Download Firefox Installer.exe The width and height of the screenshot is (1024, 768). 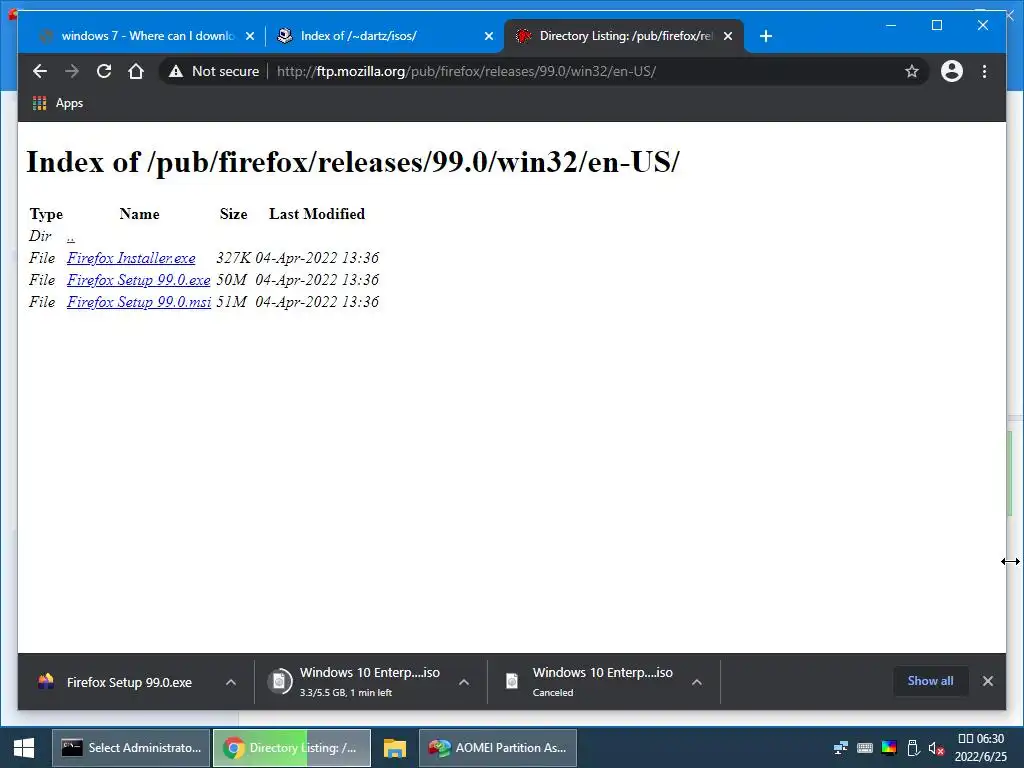tap(131, 258)
